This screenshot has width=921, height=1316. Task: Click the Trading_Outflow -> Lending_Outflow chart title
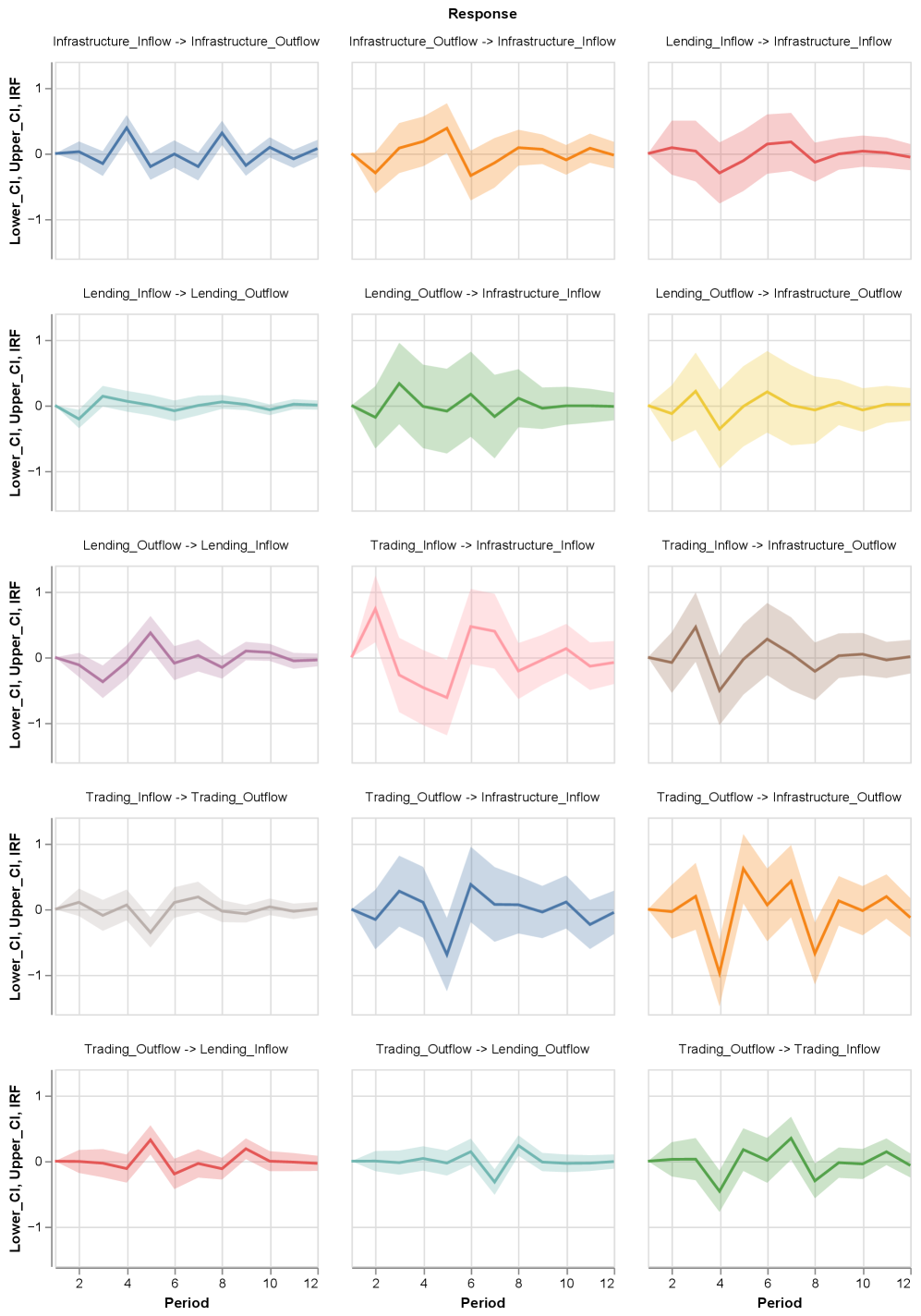click(482, 1049)
